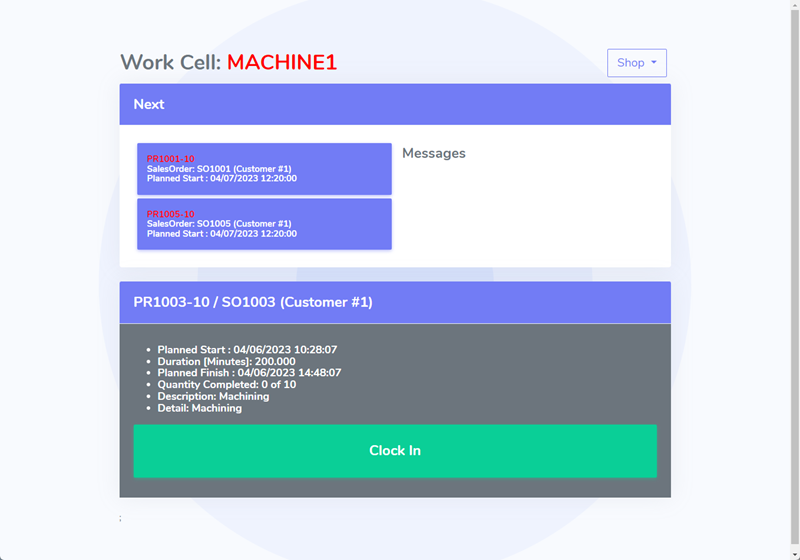
Task: Click the vertical scrollbar on the right edge
Action: [x=794, y=280]
